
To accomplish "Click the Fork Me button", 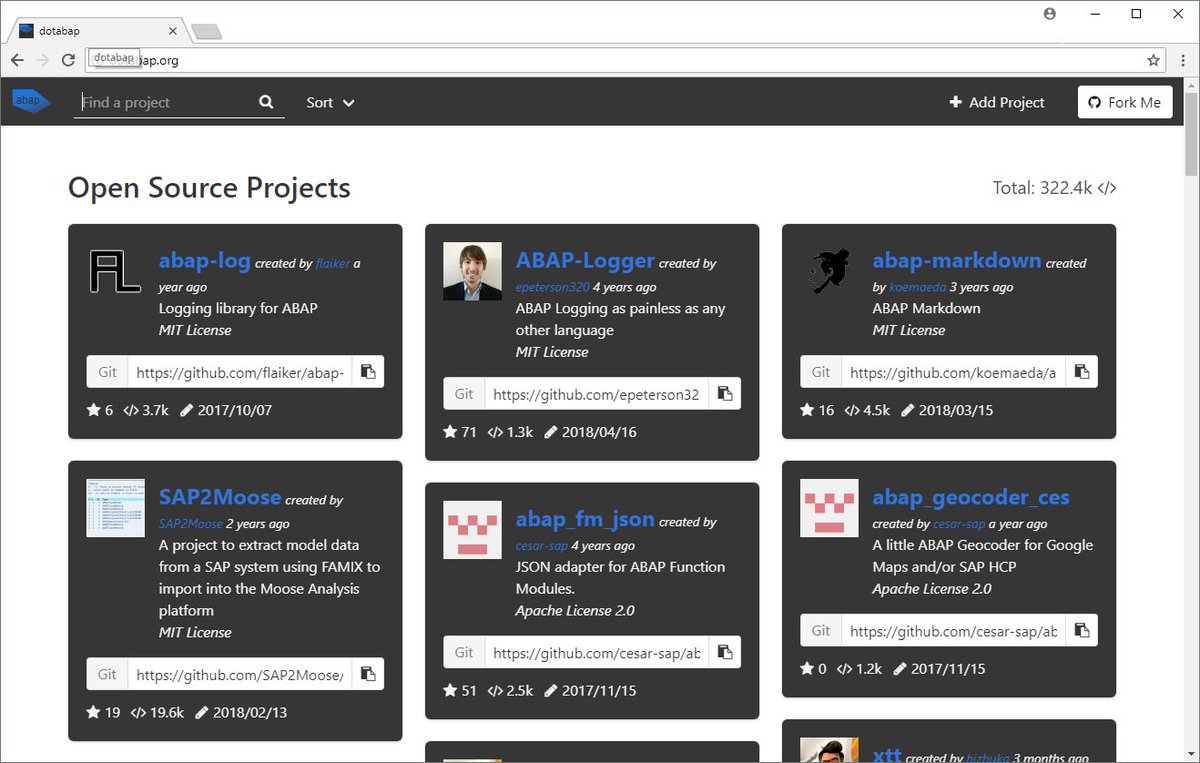I will pyautogui.click(x=1124, y=102).
